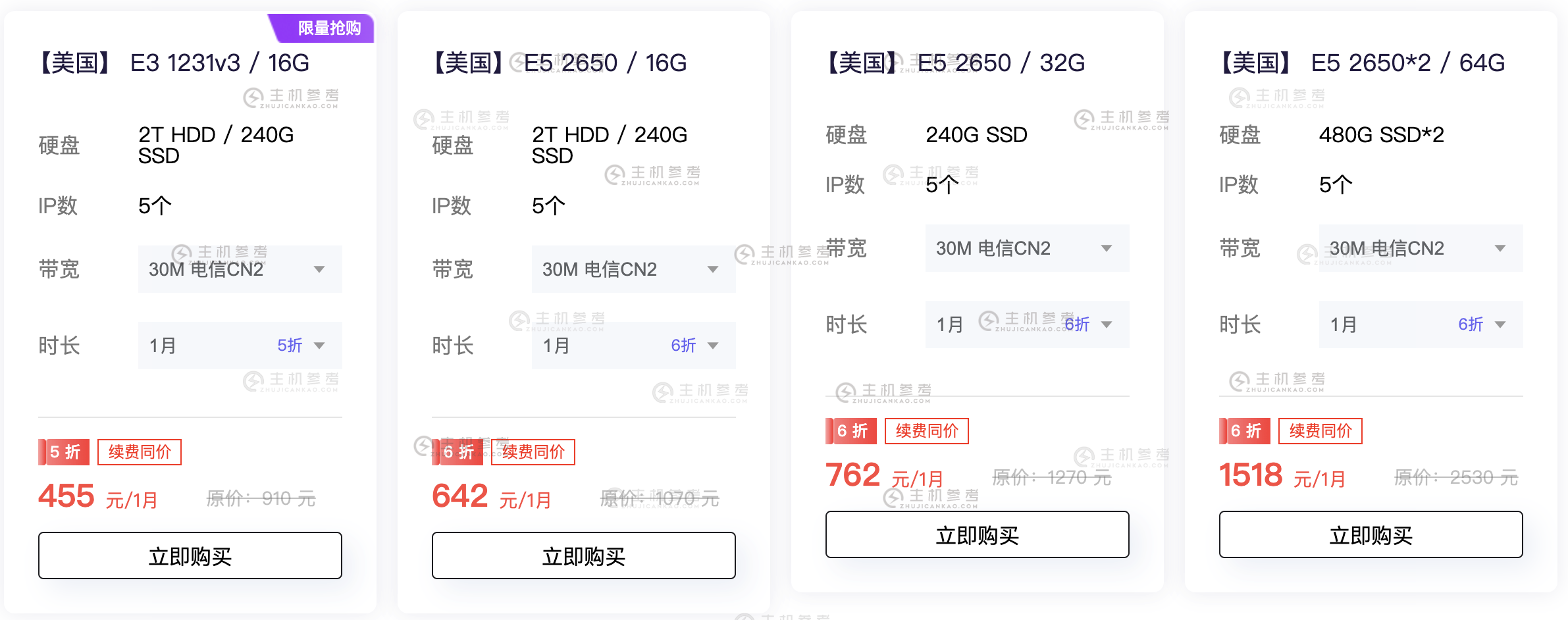
Task: Click the 续费同价 badge on the 32G plan
Action: (x=927, y=431)
